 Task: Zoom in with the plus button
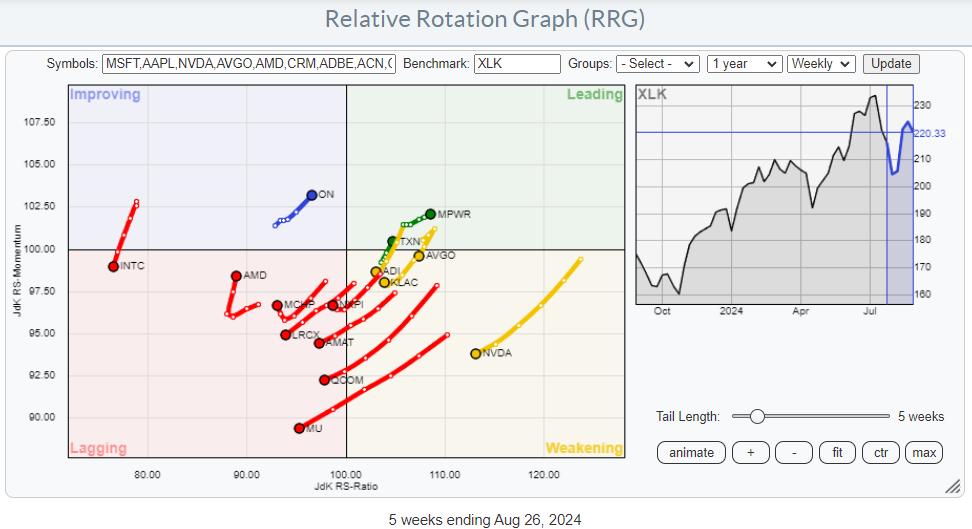point(750,453)
